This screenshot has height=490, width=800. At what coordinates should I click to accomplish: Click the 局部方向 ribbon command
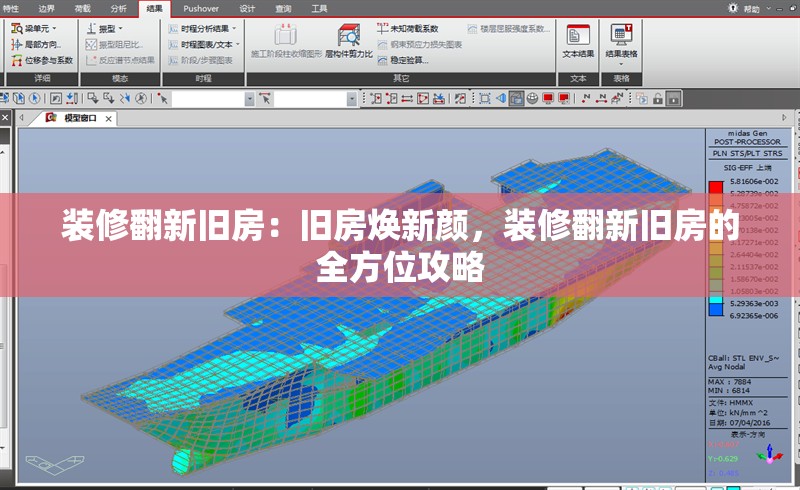[x=36, y=44]
